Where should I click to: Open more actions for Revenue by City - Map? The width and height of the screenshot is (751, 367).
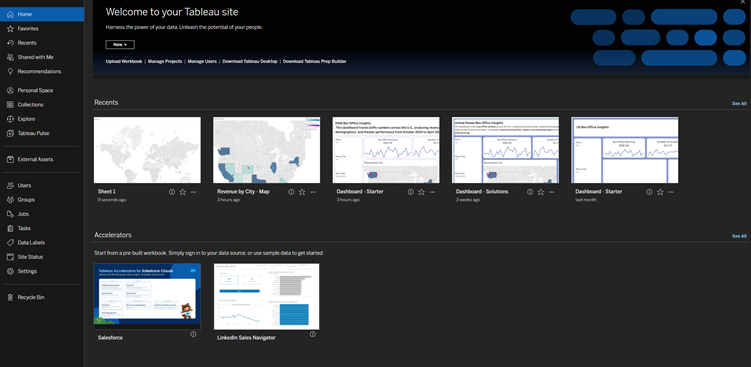(x=313, y=192)
